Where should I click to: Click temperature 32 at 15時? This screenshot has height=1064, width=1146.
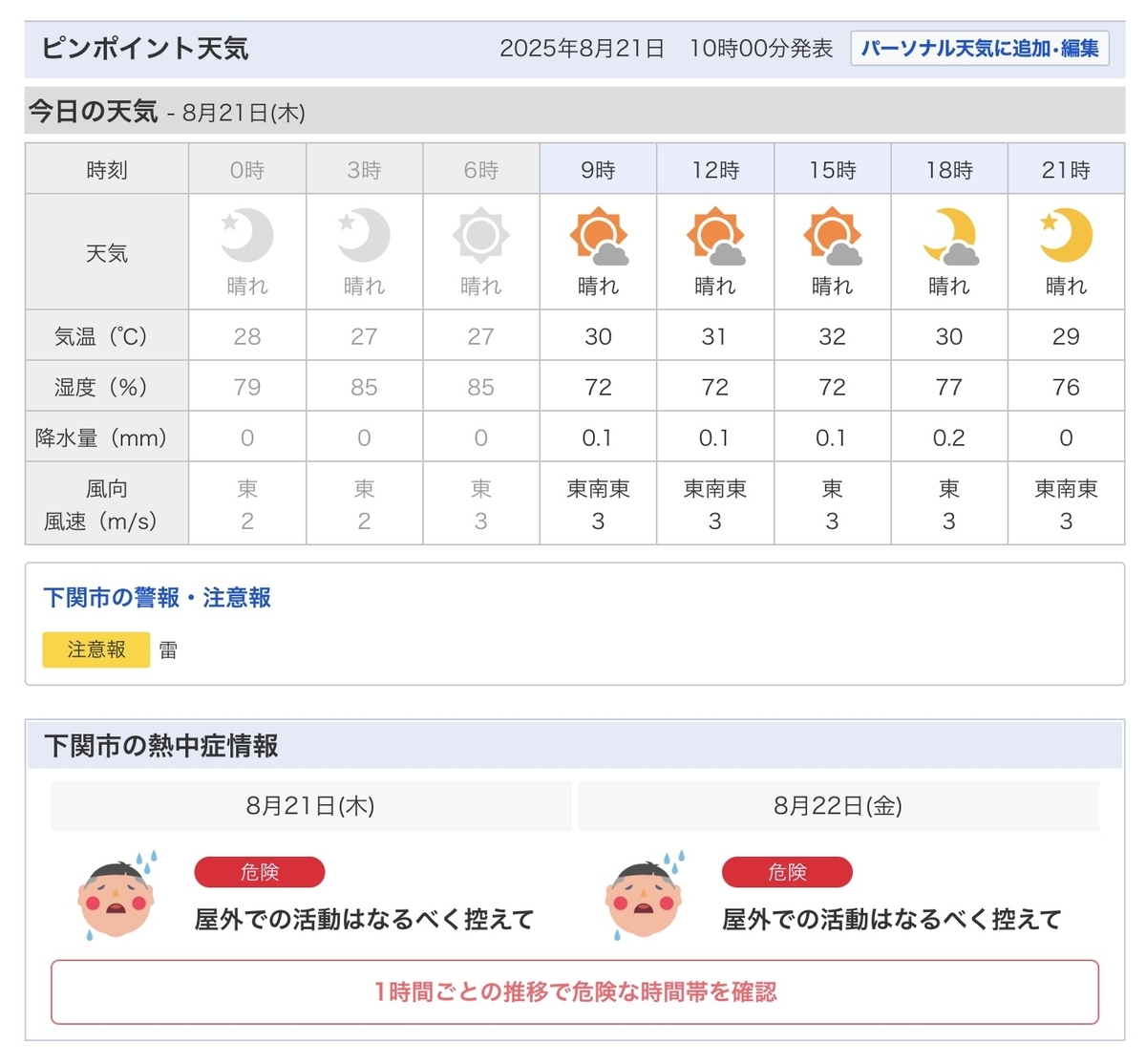point(833,336)
